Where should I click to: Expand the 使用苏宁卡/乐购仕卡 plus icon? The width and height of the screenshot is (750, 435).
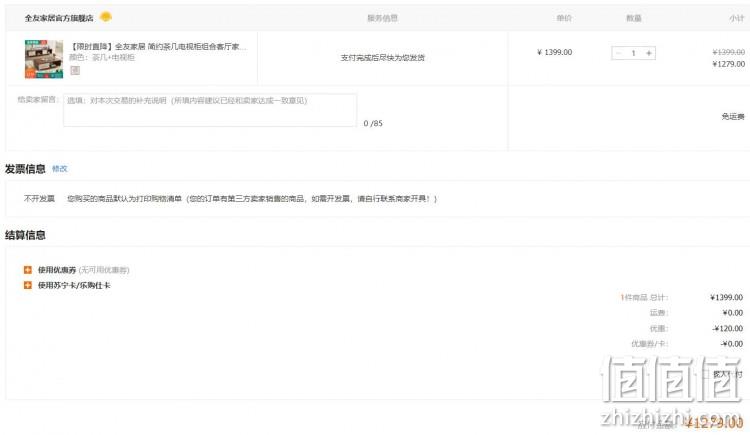pos(28,285)
